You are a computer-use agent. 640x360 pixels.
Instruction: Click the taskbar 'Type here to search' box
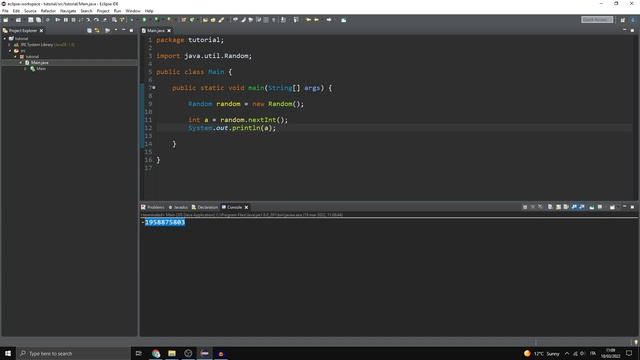(x=74, y=353)
